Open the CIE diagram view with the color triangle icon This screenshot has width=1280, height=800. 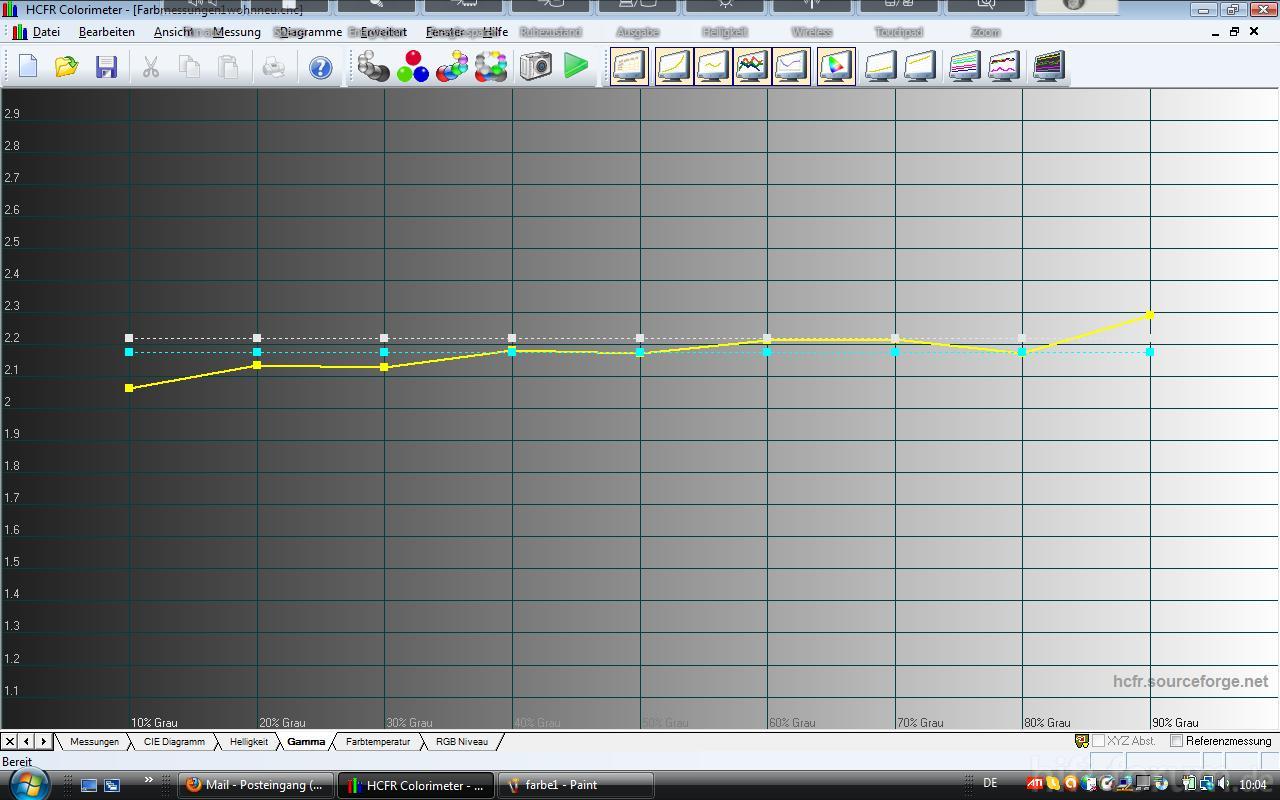[x=835, y=67]
